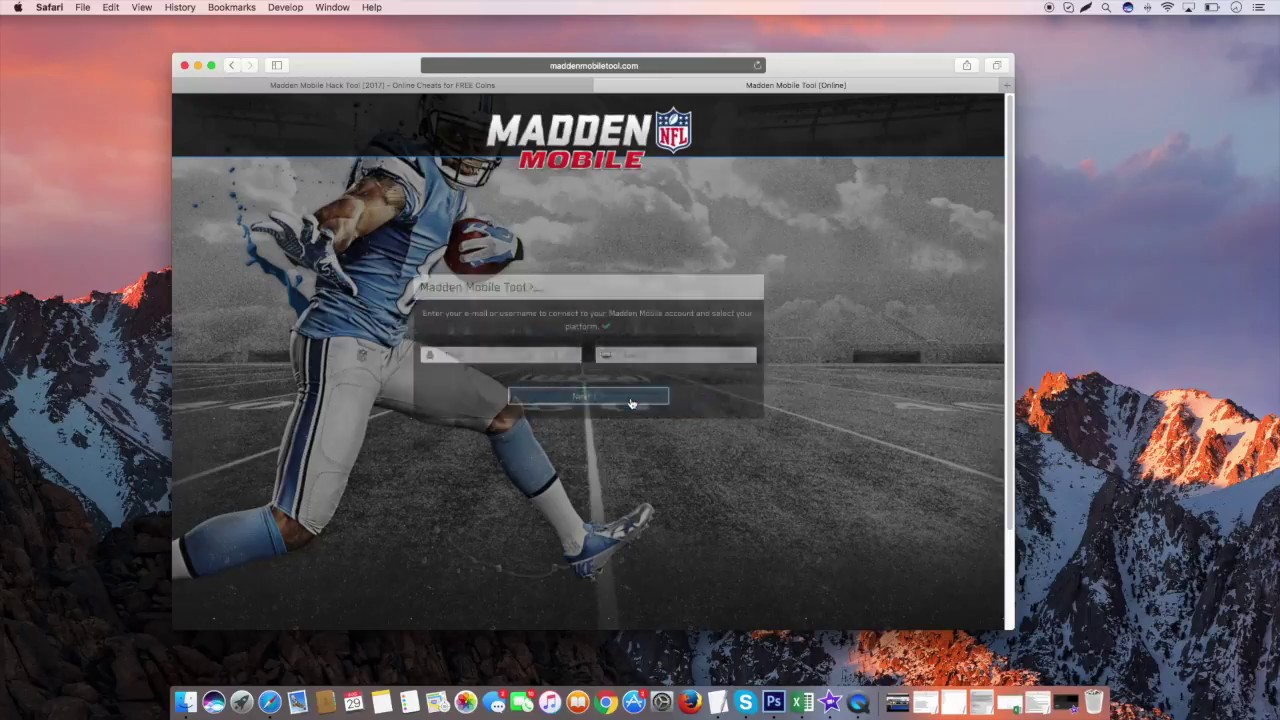Image resolution: width=1280 pixels, height=720 pixels.
Task: Open the Help menu
Action: [372, 7]
